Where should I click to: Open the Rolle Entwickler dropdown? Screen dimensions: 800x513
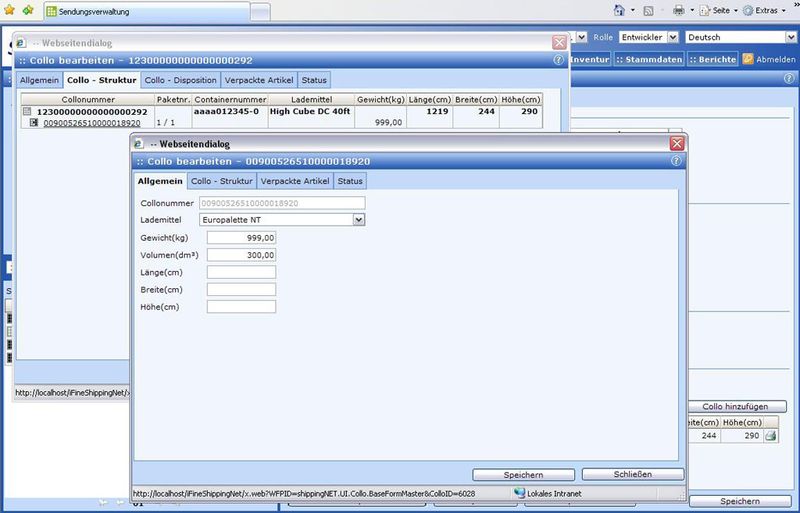click(672, 37)
